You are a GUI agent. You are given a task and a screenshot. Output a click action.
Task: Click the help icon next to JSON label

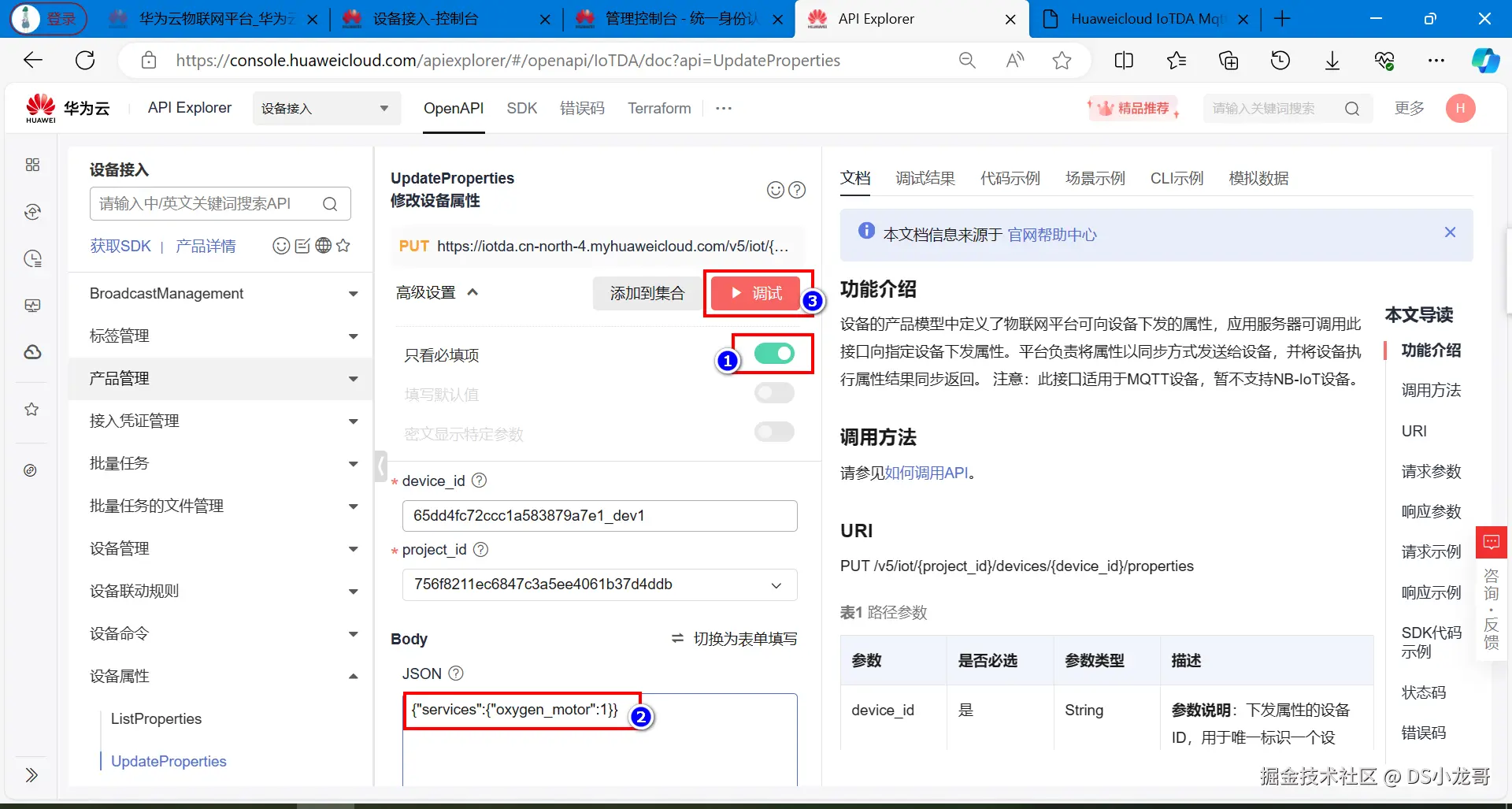click(x=456, y=674)
